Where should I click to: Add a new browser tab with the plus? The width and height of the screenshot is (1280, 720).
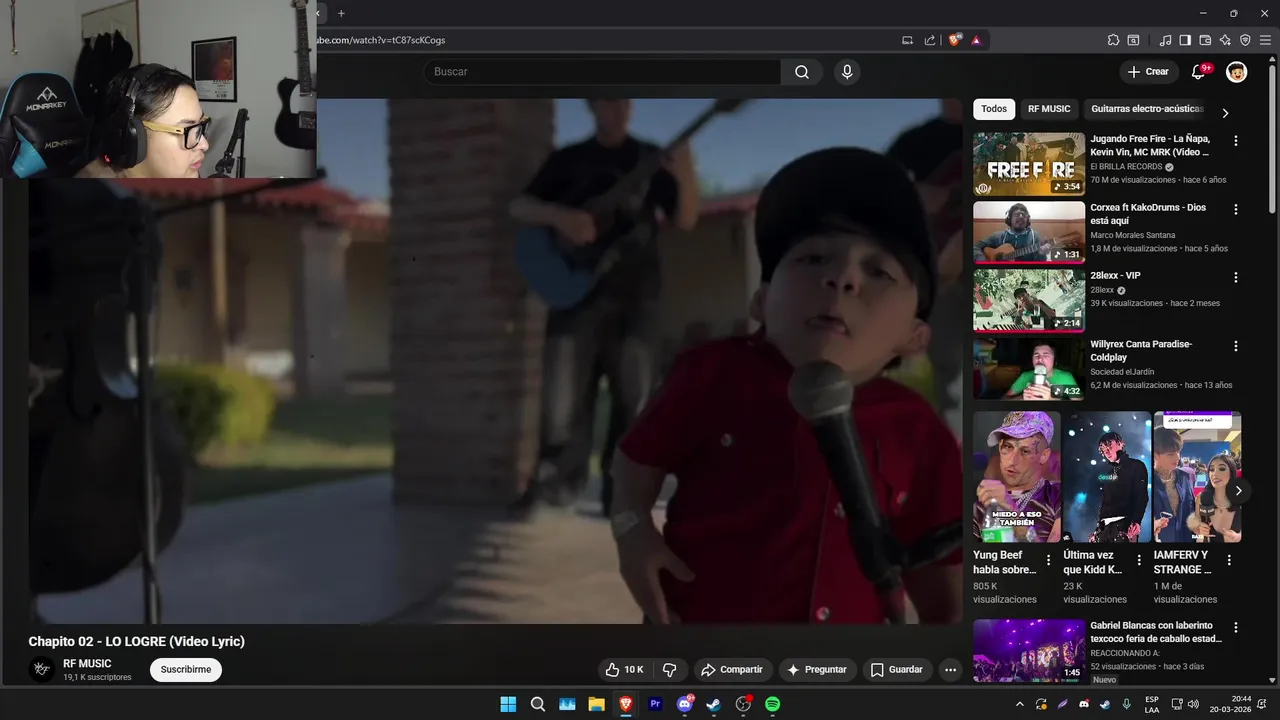(341, 13)
